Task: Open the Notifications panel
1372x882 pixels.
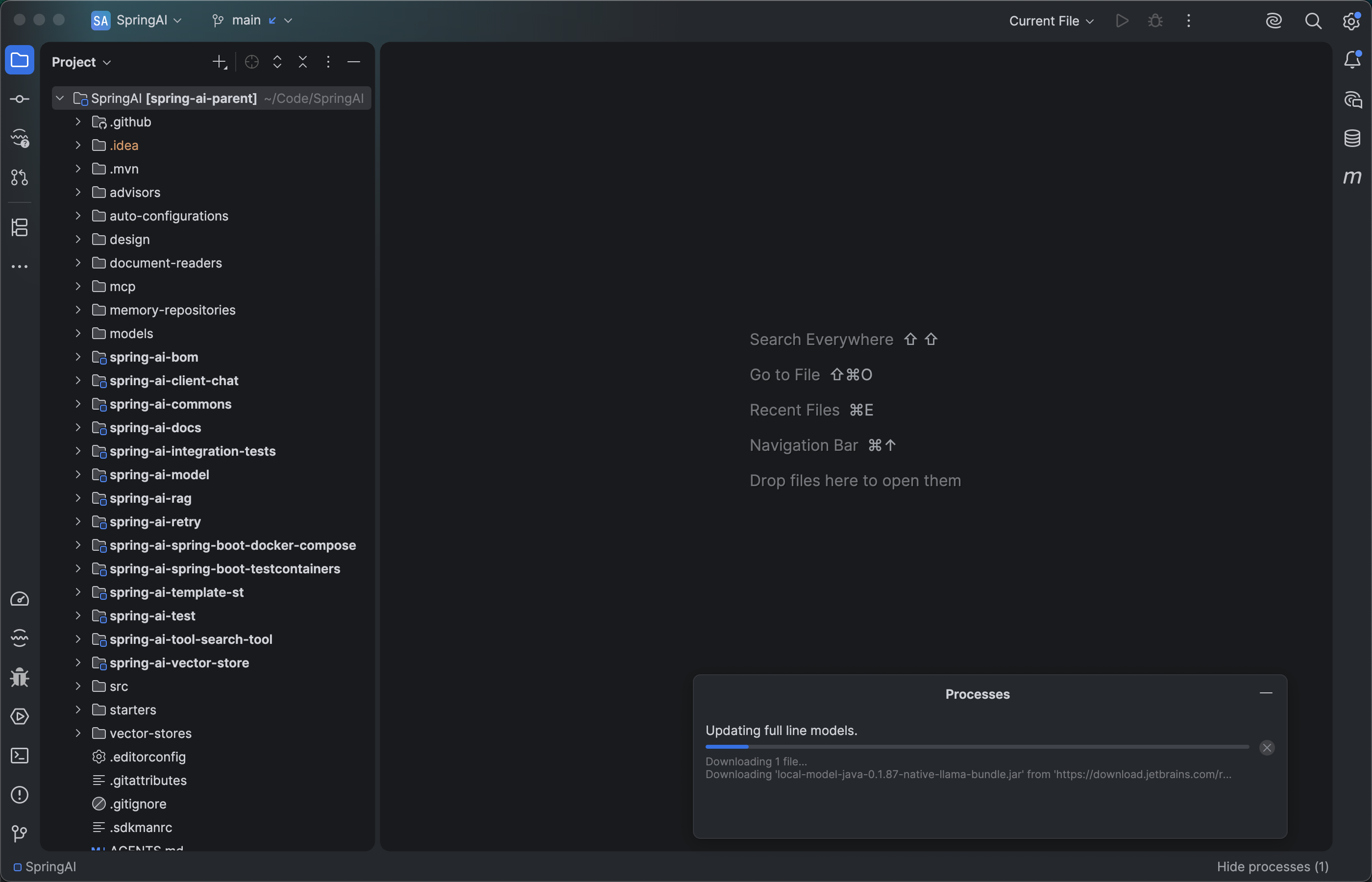Action: click(x=1352, y=60)
